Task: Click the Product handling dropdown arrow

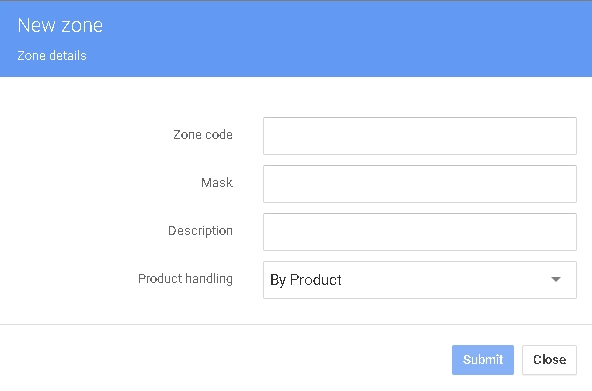Action: (555, 279)
